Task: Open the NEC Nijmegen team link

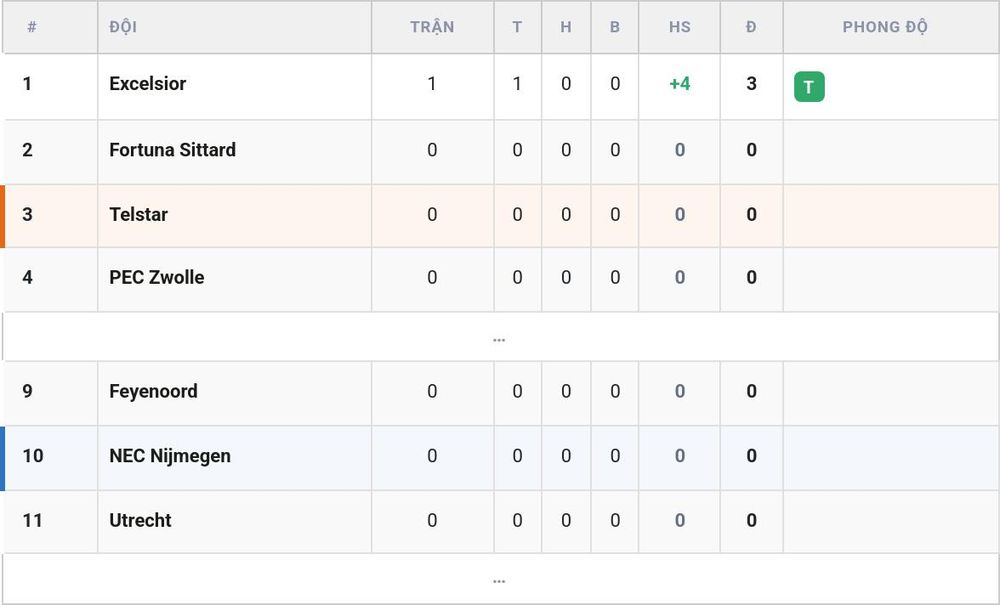Action: [170, 456]
